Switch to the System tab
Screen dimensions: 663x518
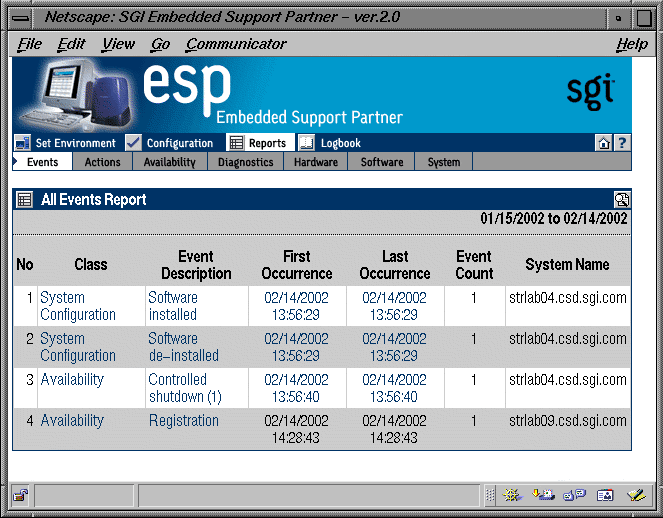pos(444,162)
